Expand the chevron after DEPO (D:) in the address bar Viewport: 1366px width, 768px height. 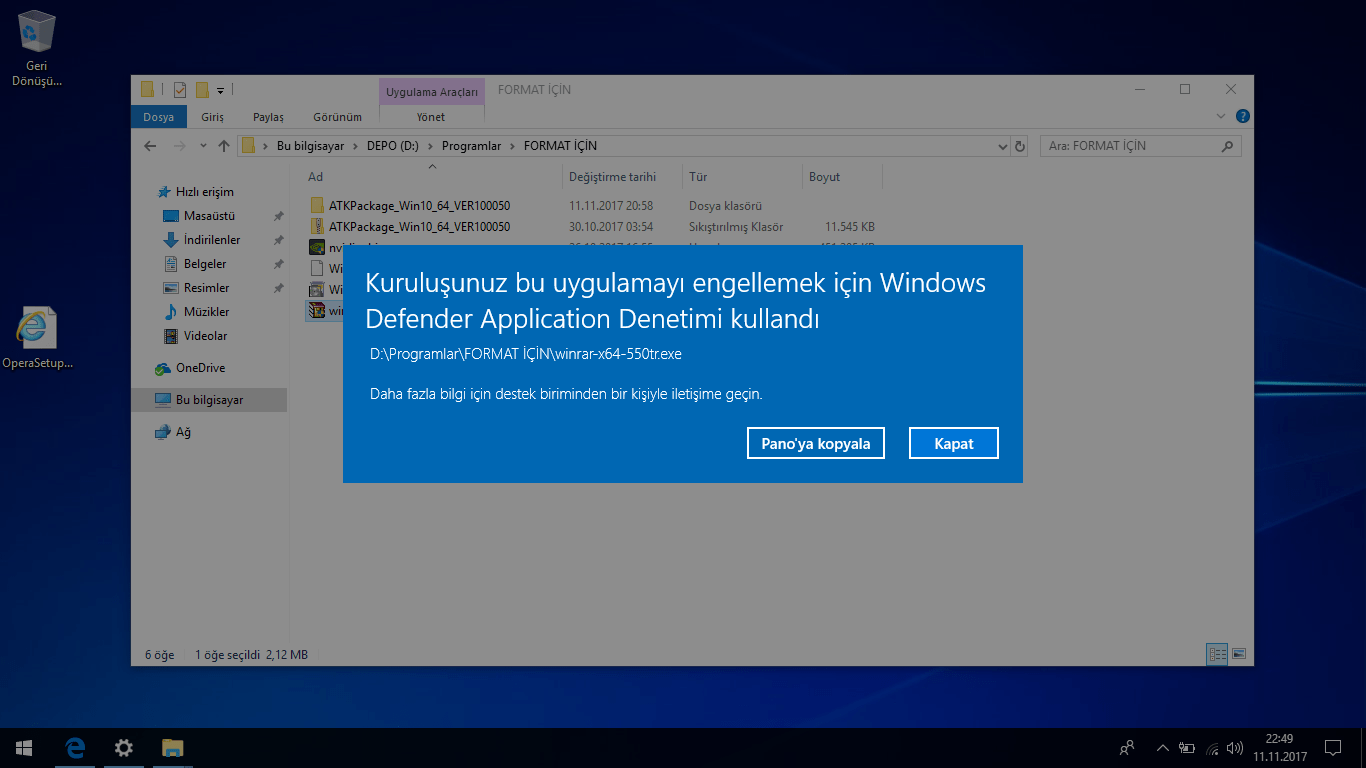(430, 146)
